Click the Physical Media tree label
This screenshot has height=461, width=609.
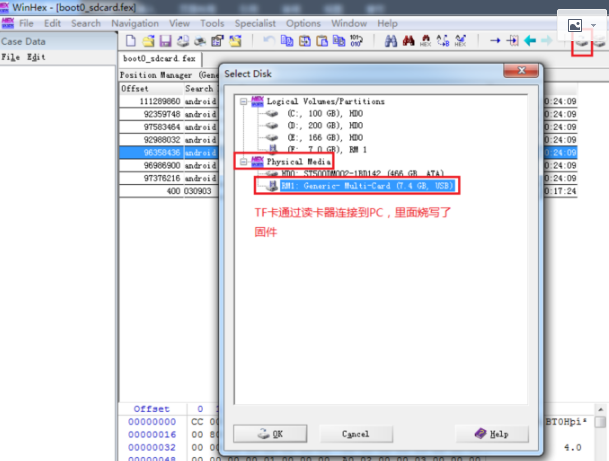pyautogui.click(x=298, y=162)
